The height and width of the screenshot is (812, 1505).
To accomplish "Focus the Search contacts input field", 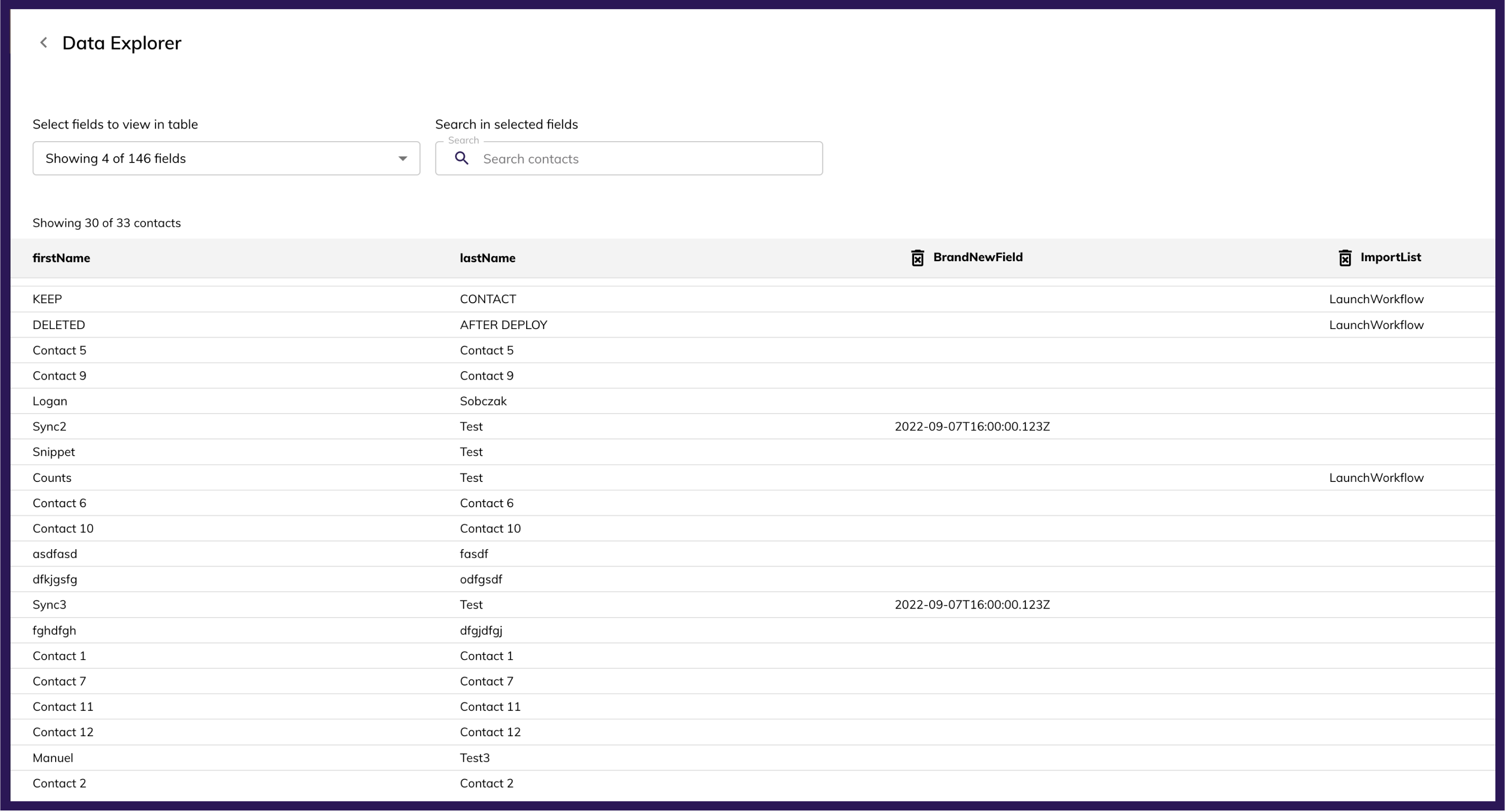I will [x=643, y=159].
